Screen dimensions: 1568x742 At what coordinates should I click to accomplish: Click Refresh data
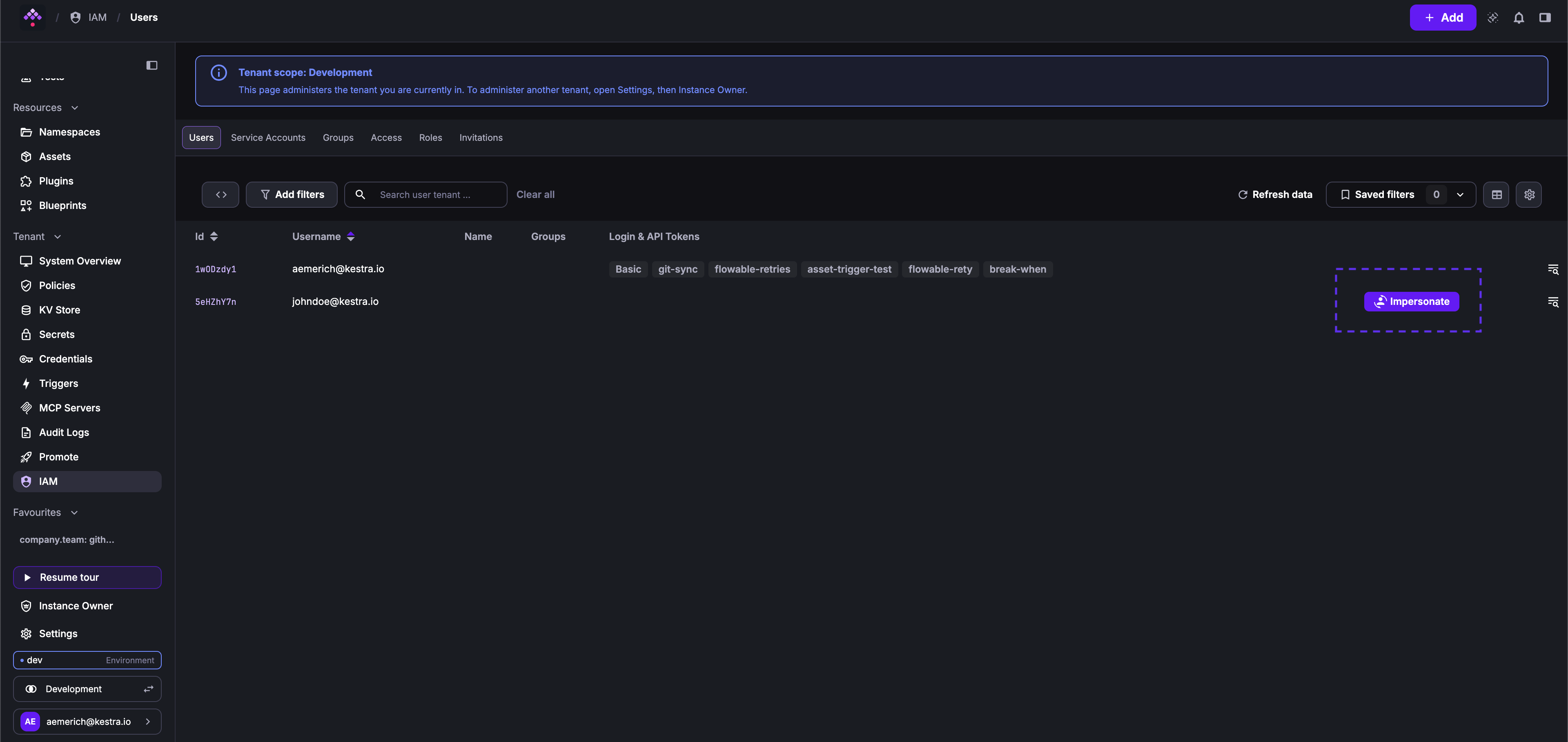coord(1274,195)
